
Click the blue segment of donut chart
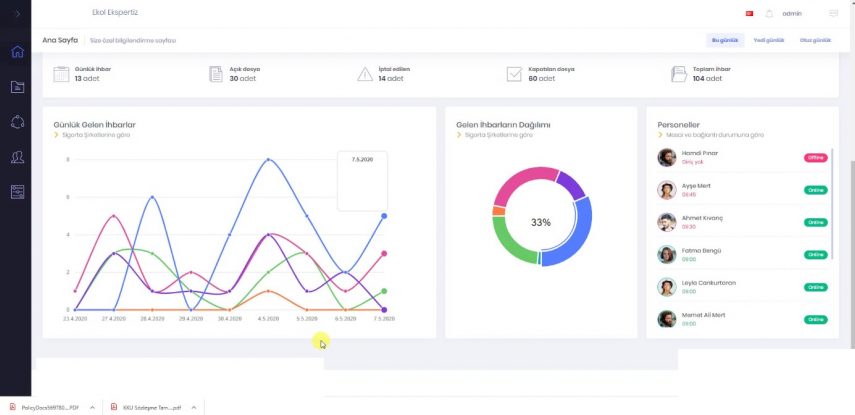click(575, 228)
